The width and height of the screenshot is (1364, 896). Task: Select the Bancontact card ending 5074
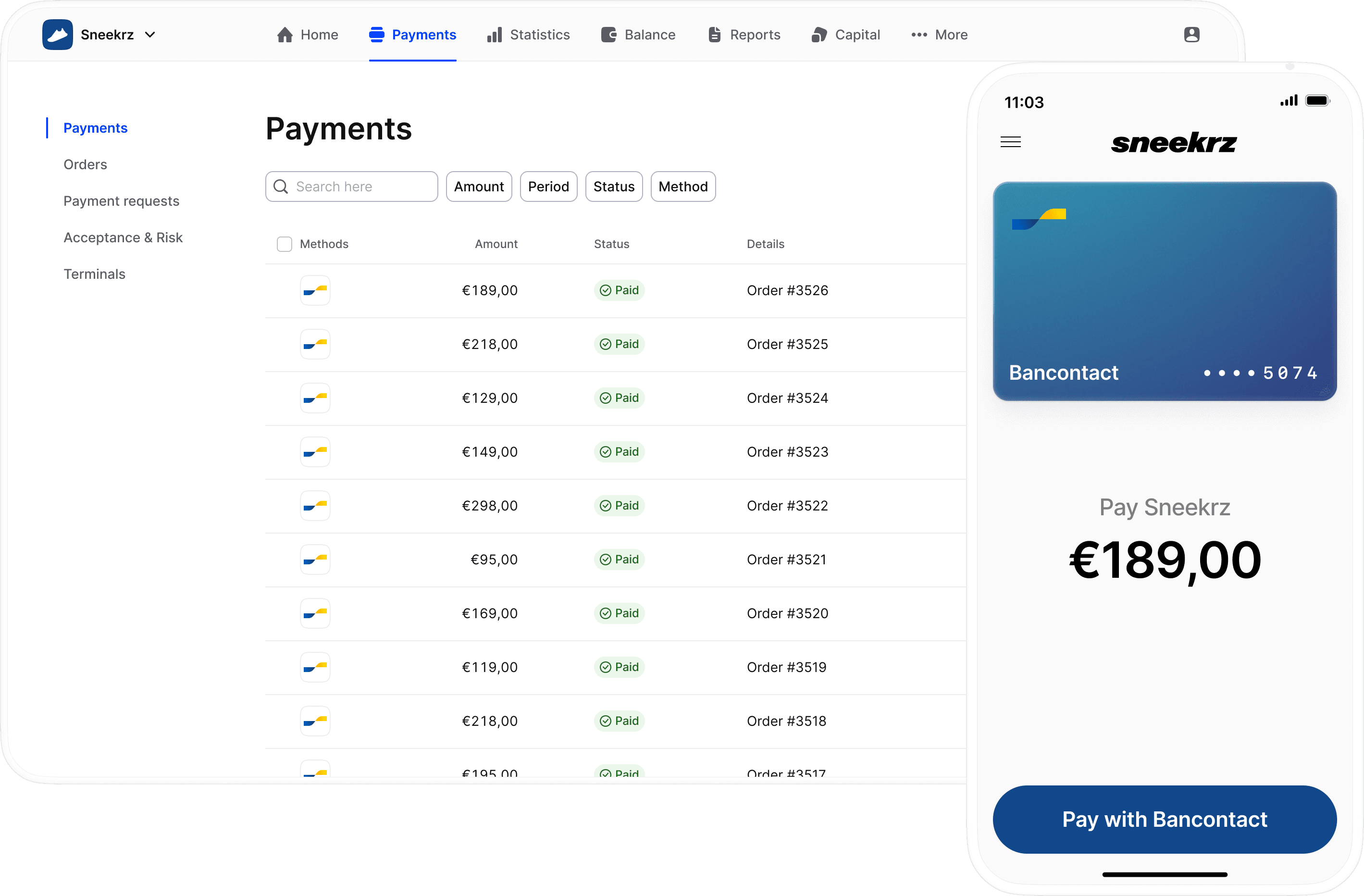pyautogui.click(x=1165, y=291)
